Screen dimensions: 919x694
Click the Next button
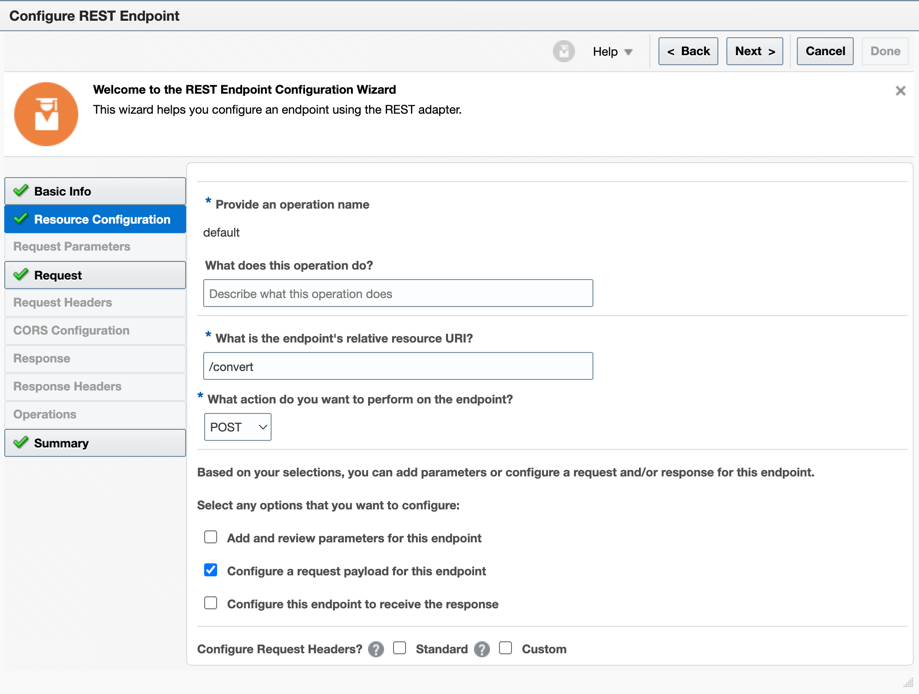point(754,51)
